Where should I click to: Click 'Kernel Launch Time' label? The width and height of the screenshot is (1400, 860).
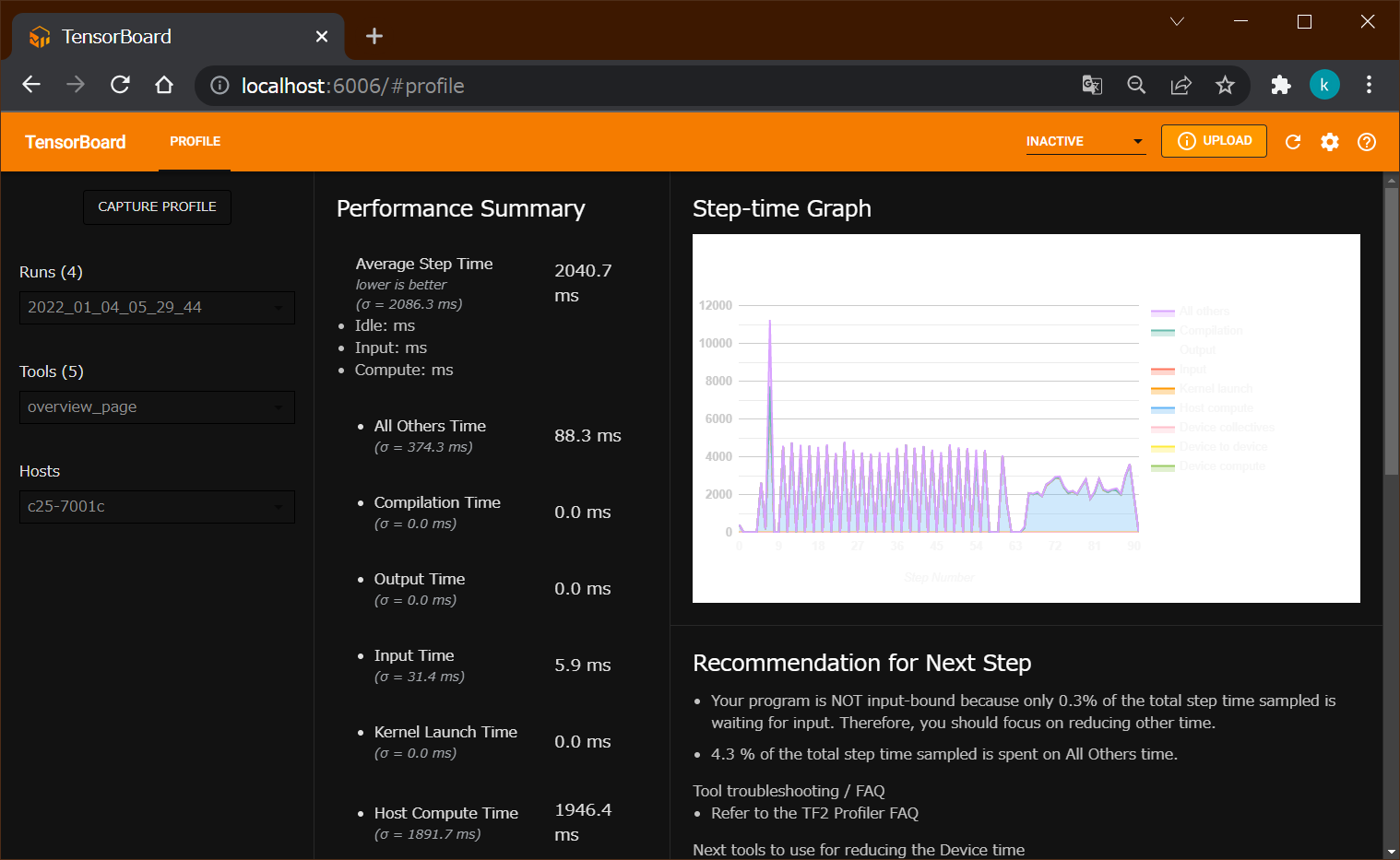445,732
